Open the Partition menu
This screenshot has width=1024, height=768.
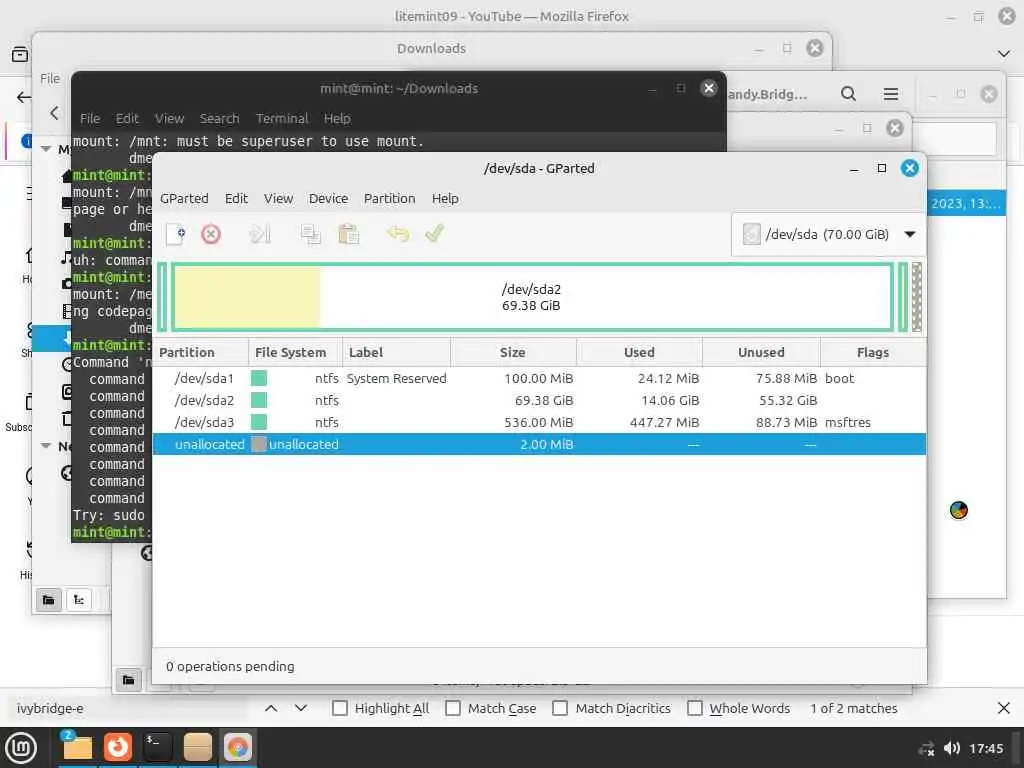(x=389, y=199)
